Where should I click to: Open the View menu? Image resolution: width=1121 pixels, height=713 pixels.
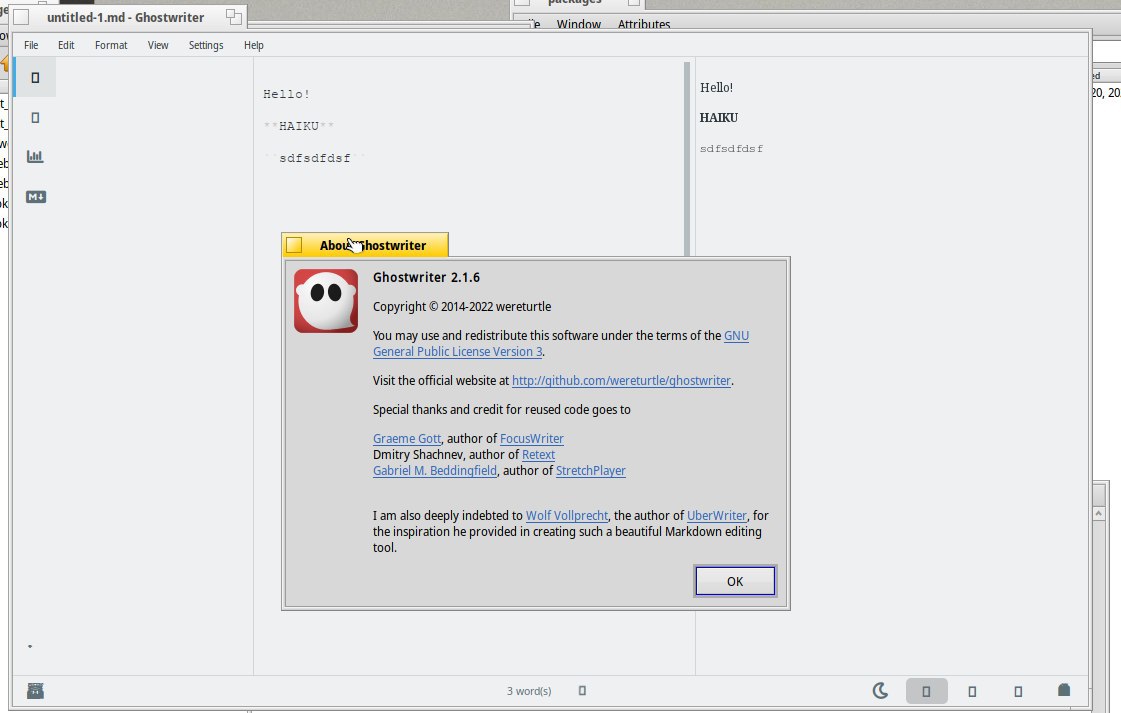point(157,45)
